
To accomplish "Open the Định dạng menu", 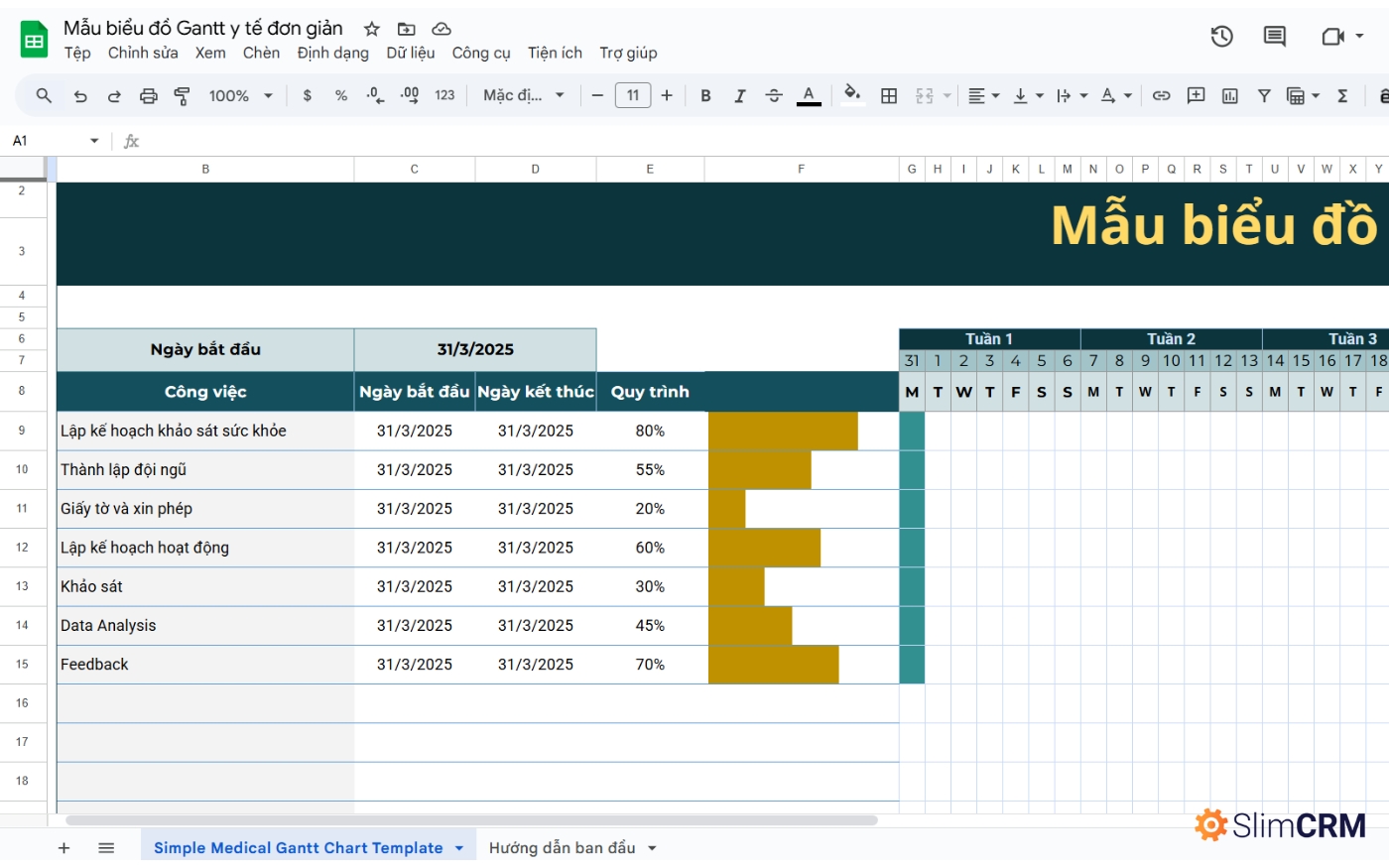I will [x=332, y=53].
